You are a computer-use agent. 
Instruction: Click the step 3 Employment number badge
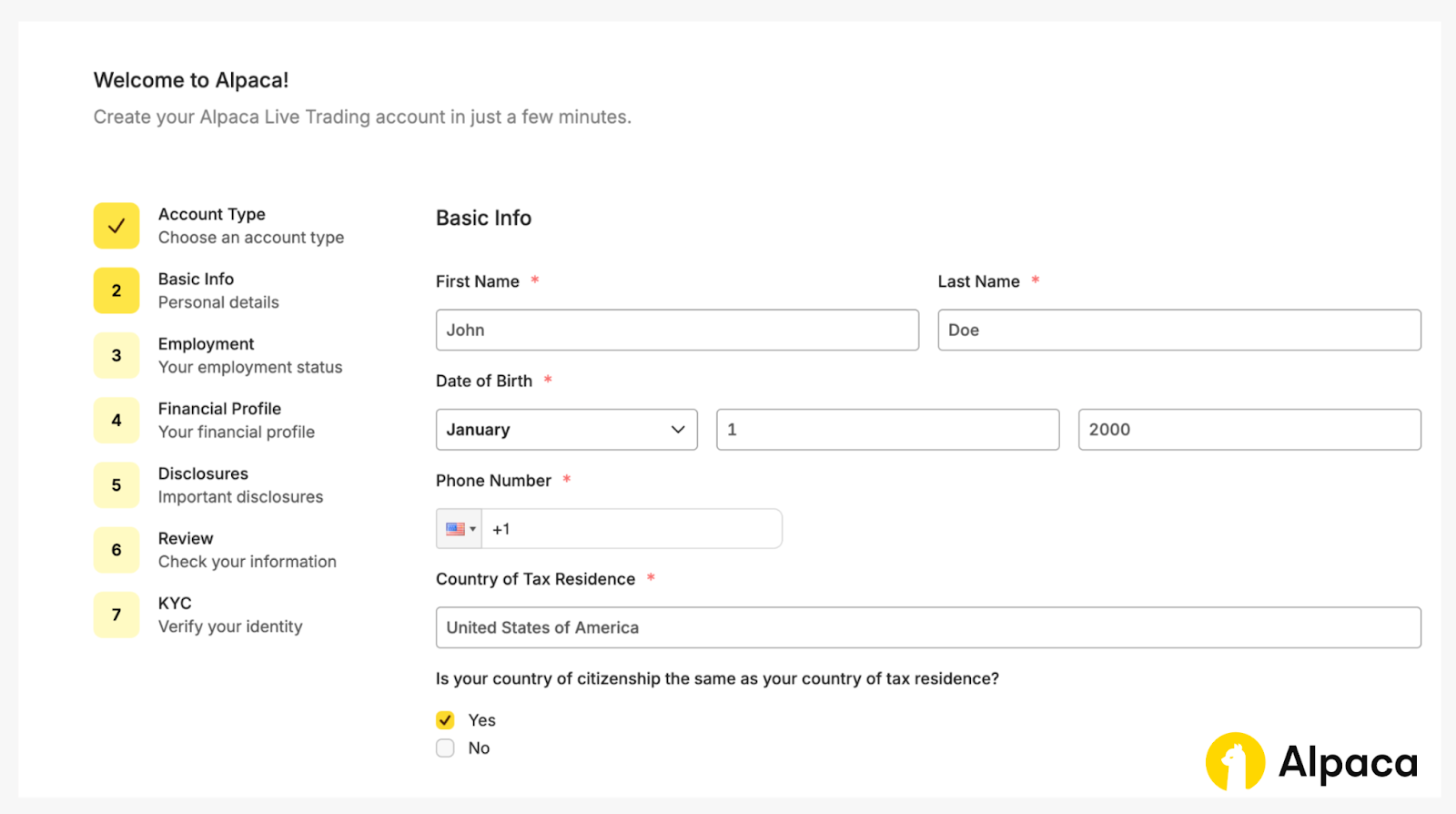[x=116, y=355]
